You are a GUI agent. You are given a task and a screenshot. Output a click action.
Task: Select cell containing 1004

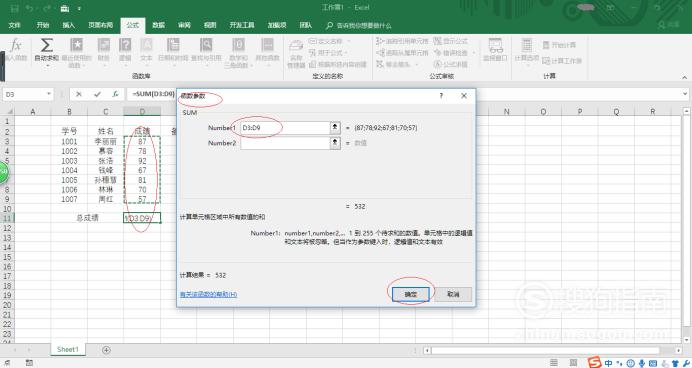[x=69, y=170]
